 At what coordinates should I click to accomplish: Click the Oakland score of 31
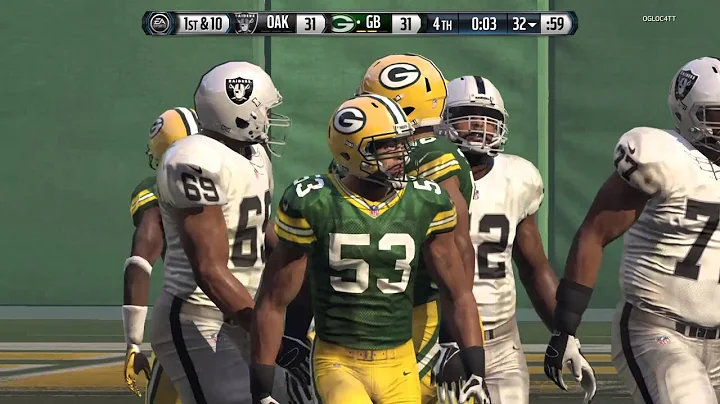[x=310, y=23]
